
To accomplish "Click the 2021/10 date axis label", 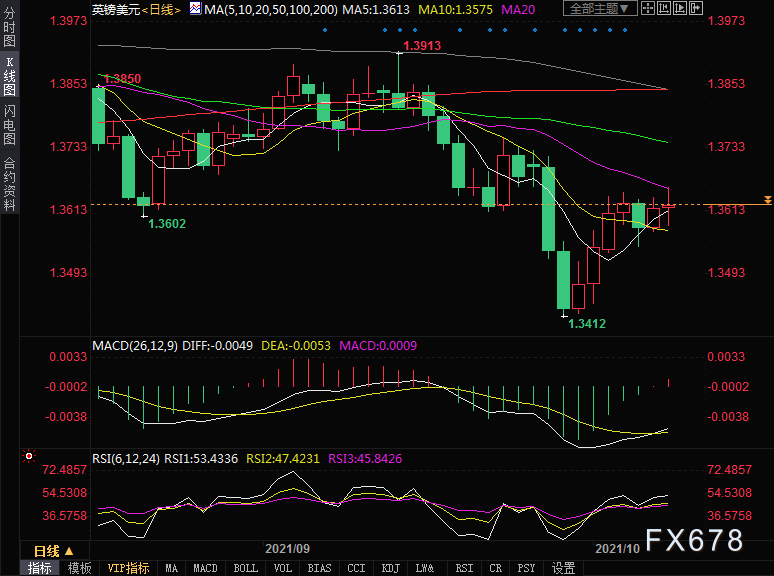I will pos(618,548).
